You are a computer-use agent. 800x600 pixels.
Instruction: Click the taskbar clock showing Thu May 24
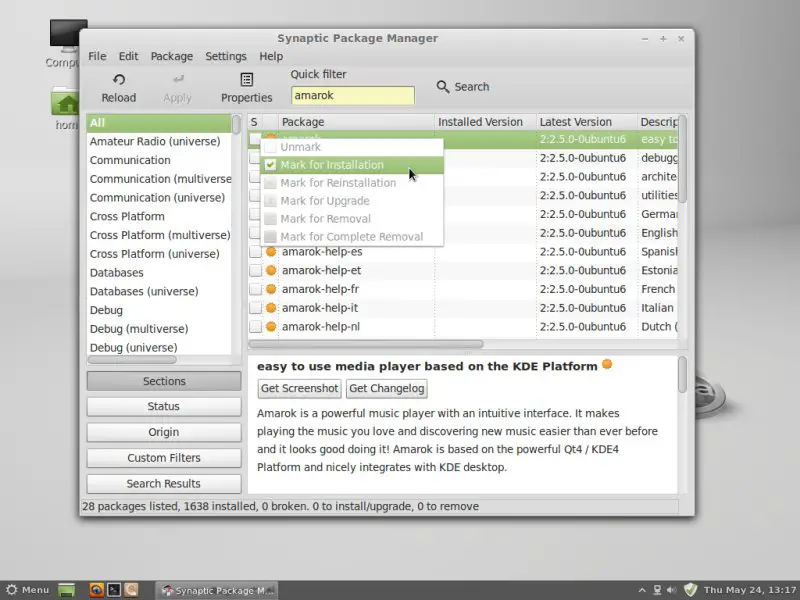(750, 590)
